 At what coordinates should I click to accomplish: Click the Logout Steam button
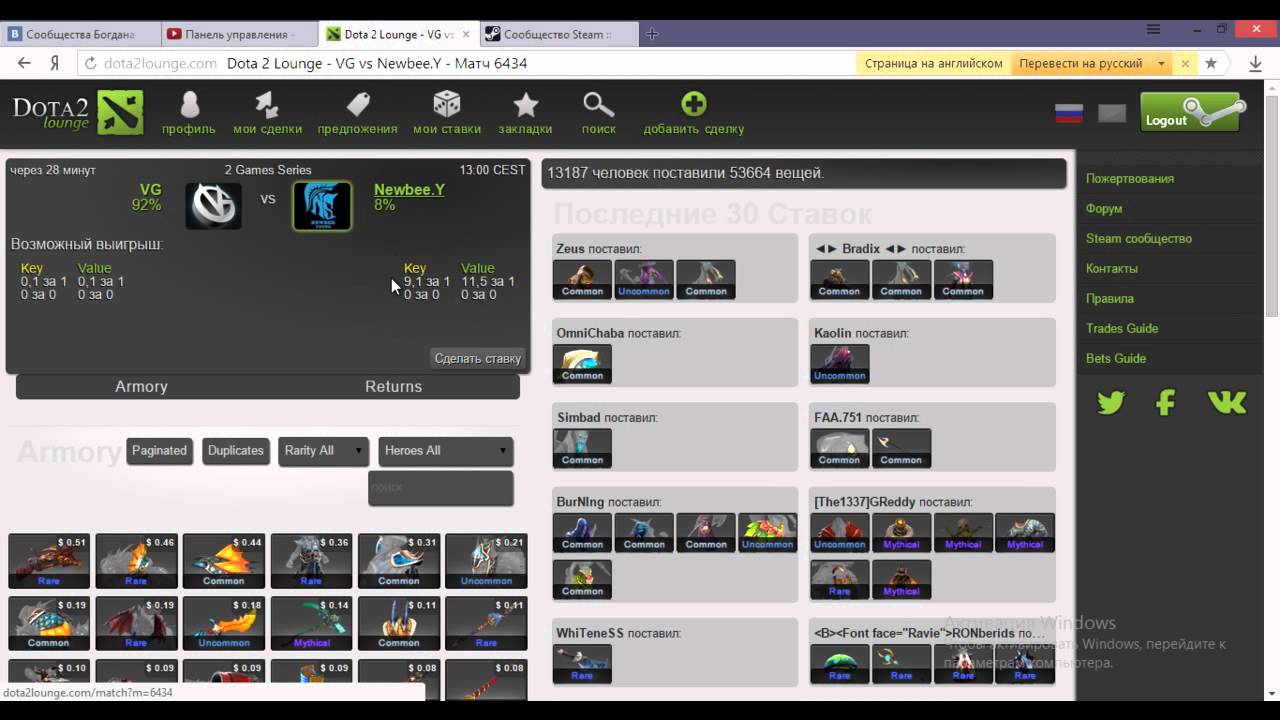tap(1194, 112)
